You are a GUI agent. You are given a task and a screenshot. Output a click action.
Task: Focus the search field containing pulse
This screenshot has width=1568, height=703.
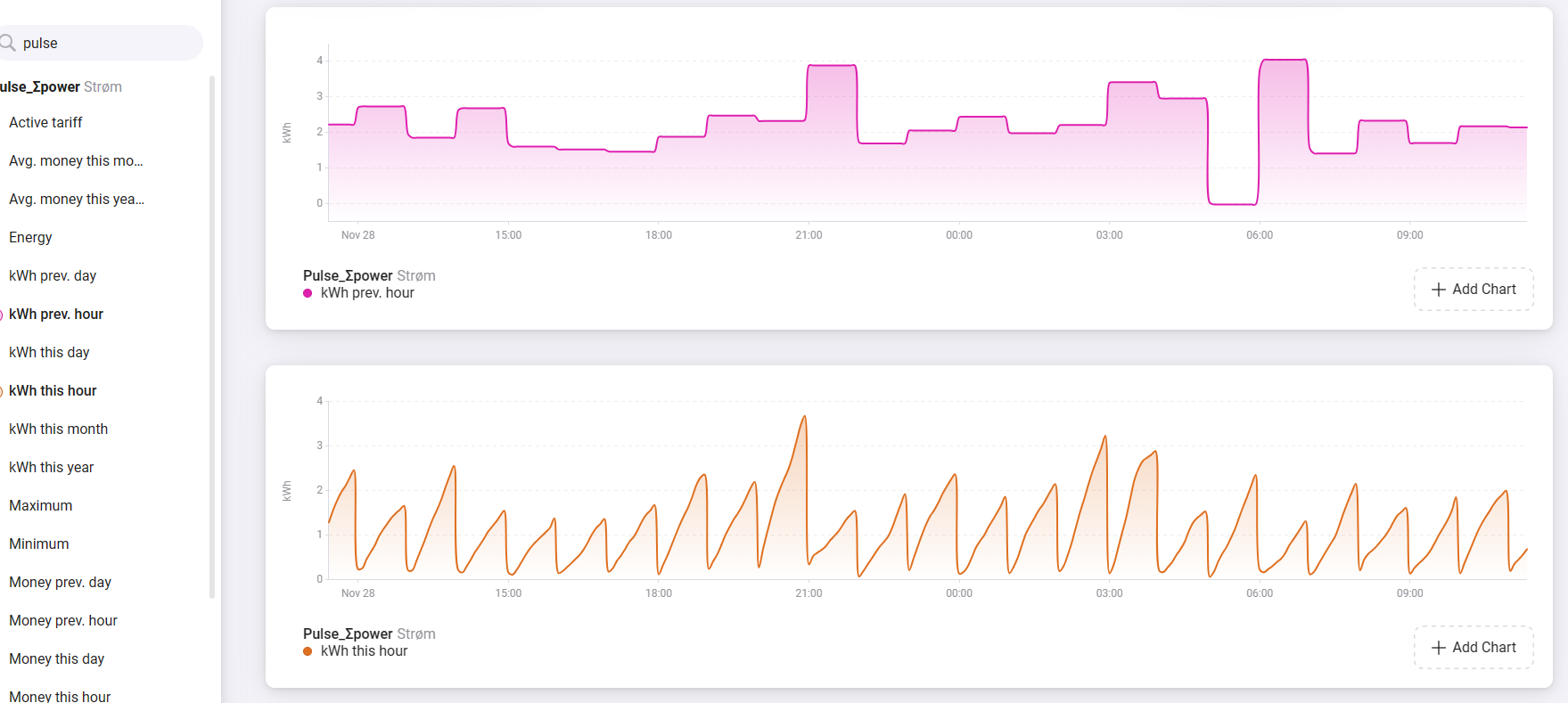coord(102,43)
